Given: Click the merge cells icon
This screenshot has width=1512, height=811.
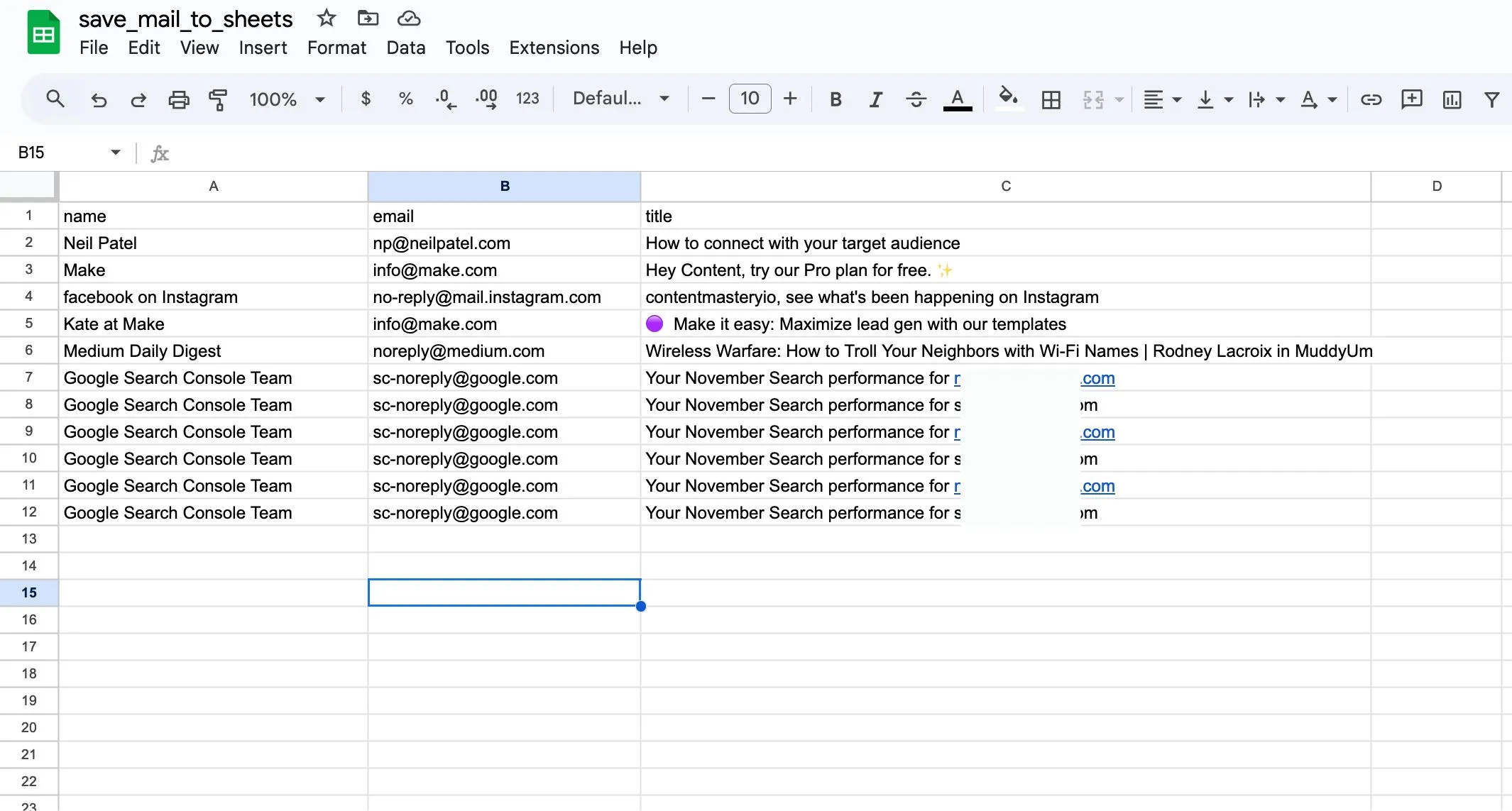Looking at the screenshot, I should click(1093, 99).
